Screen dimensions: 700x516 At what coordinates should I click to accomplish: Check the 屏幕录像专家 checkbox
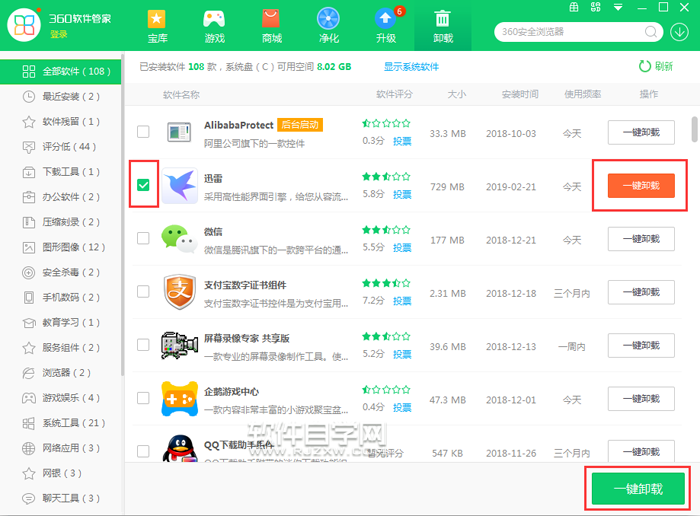coord(143,345)
